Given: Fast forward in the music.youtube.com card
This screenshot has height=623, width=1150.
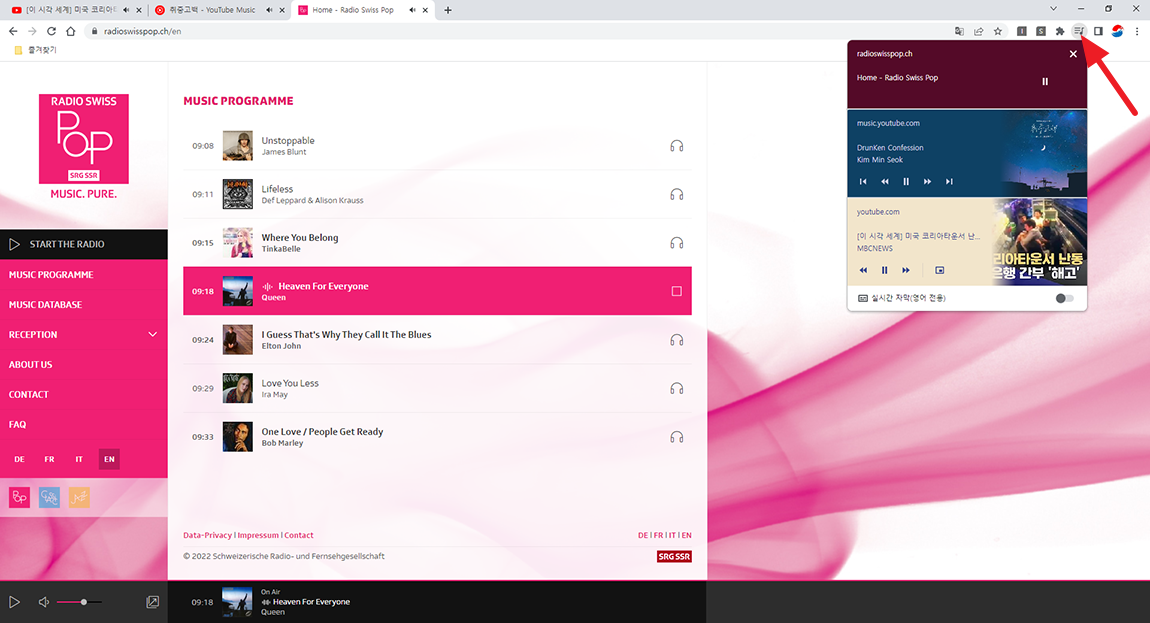Looking at the screenshot, I should (x=927, y=181).
